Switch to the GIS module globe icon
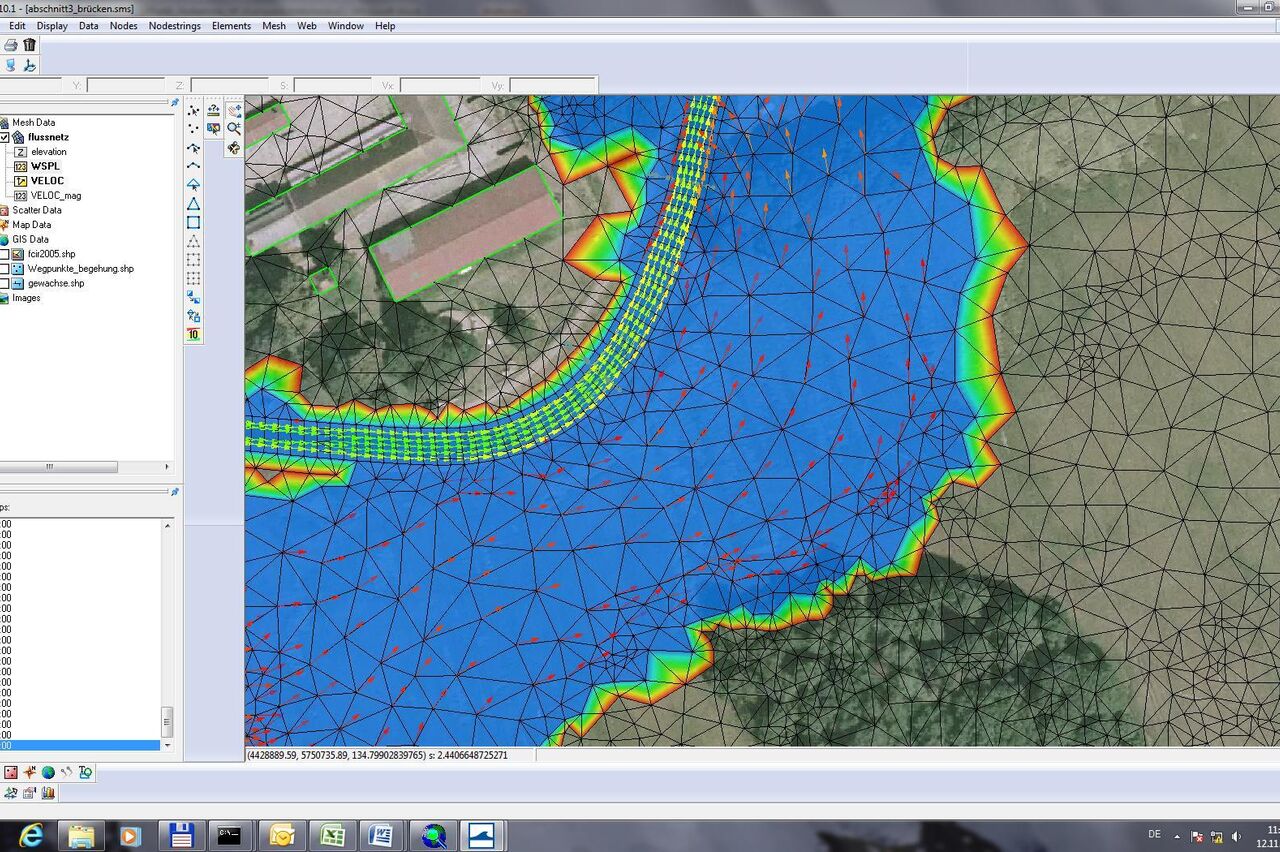This screenshot has width=1280, height=852. click(x=48, y=772)
